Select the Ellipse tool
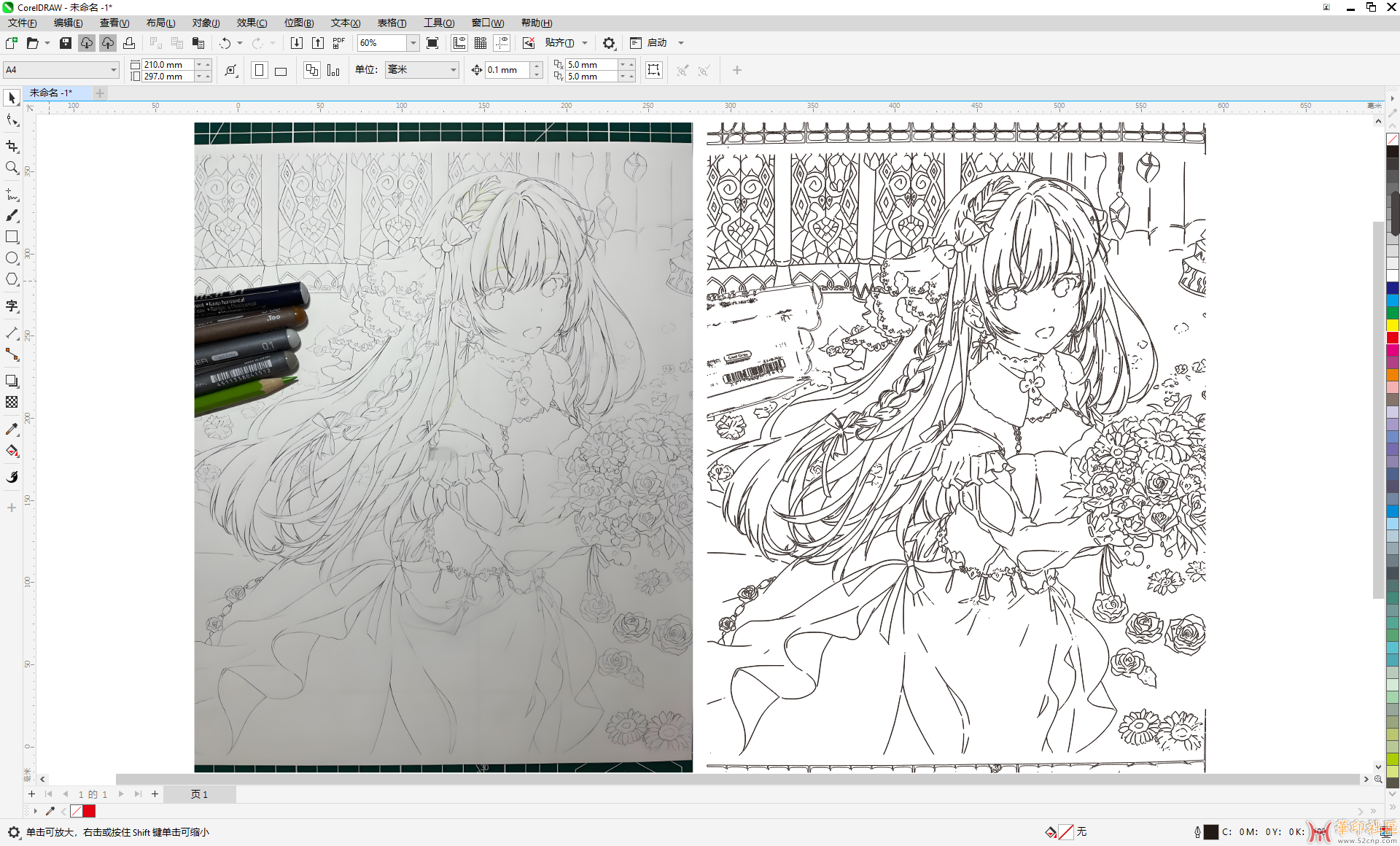The width and height of the screenshot is (1400, 846). click(x=12, y=258)
